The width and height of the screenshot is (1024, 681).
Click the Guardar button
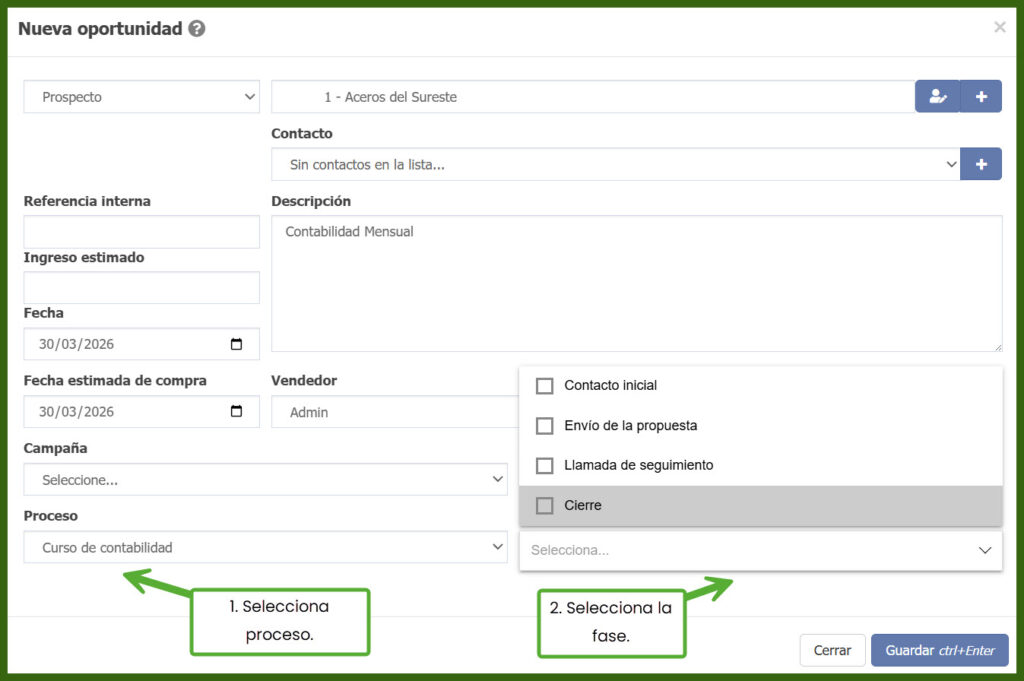939,650
